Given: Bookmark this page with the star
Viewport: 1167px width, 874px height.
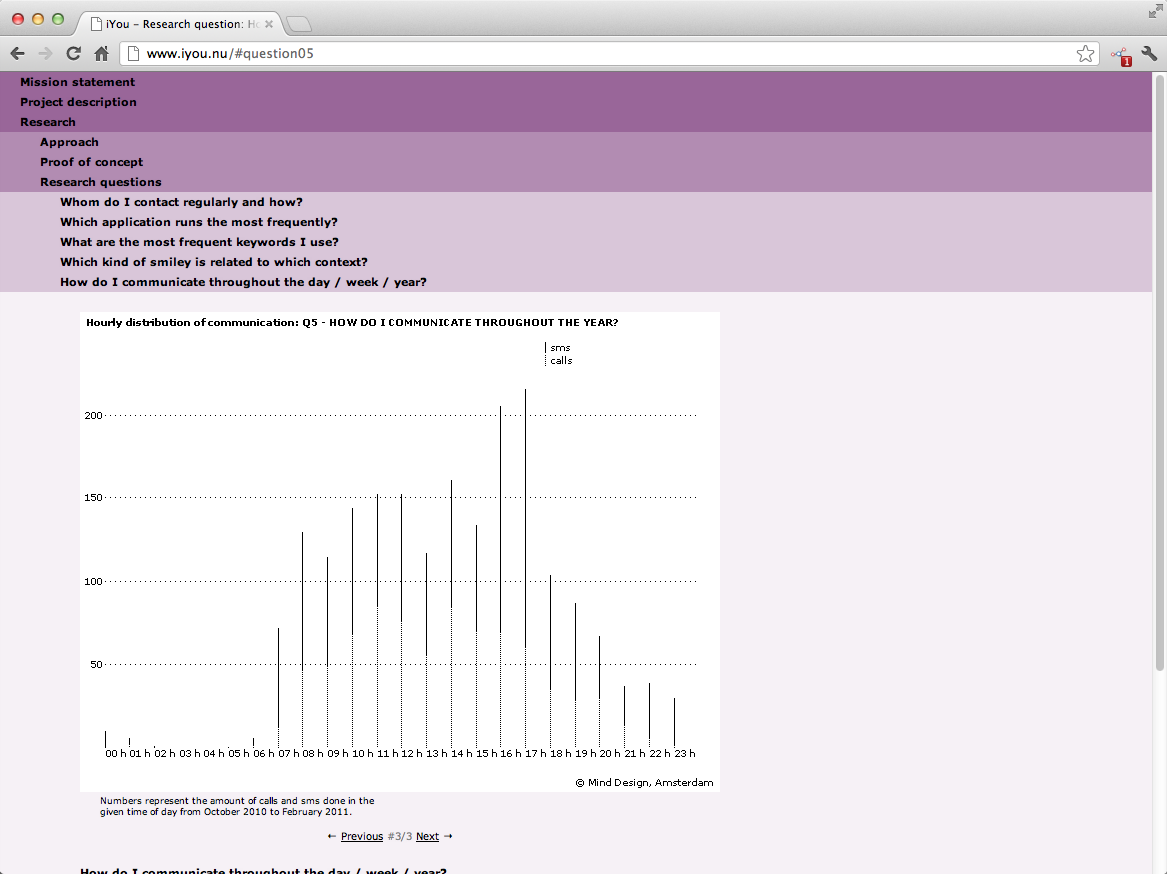Looking at the screenshot, I should tap(1085, 54).
